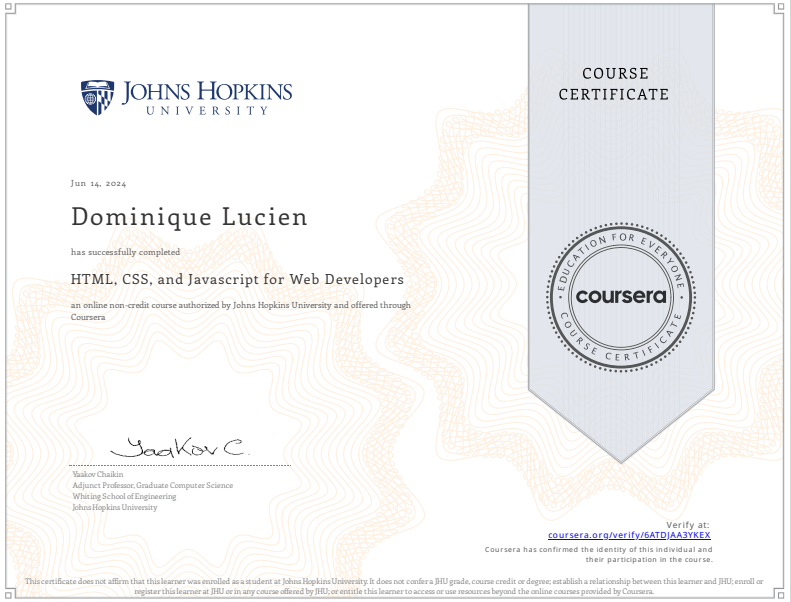Click the 'EDUCATION FOR EVERYONE' ring text
This screenshot has width=791, height=602.
tap(619, 244)
